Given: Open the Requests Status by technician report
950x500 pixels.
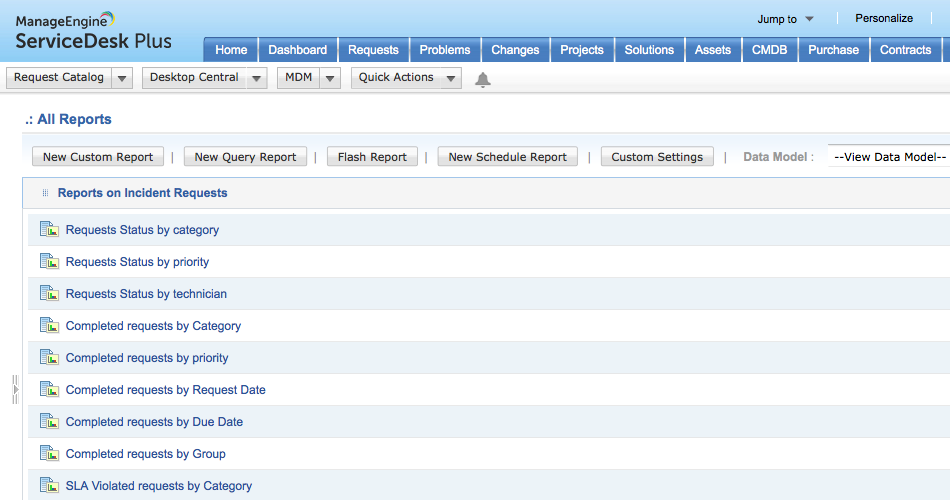Looking at the screenshot, I should 146,294.
